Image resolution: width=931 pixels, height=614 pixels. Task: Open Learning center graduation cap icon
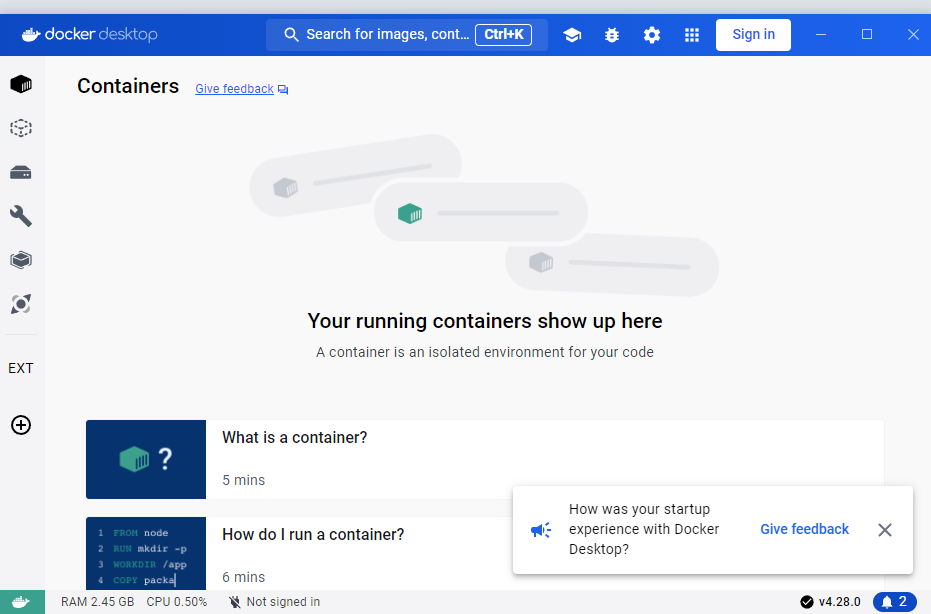[x=572, y=35]
